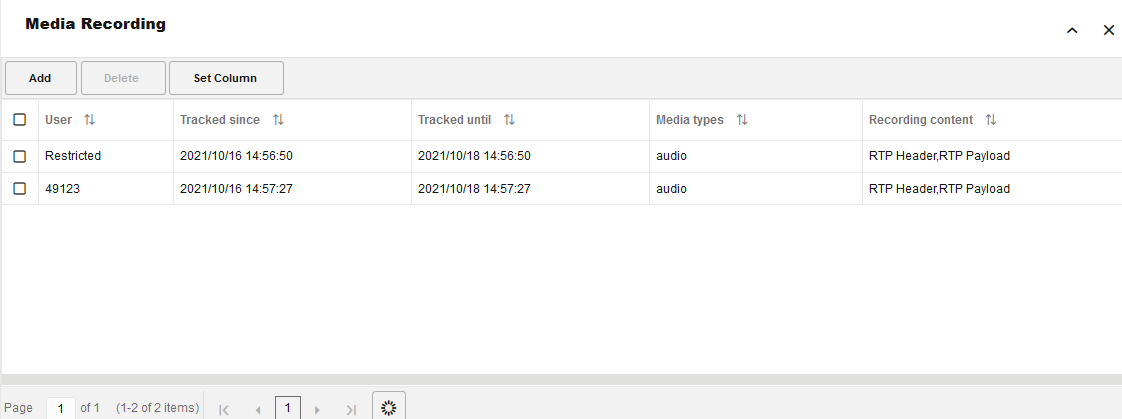Select the 49123 user cell
This screenshot has width=1122, height=419.
62,189
